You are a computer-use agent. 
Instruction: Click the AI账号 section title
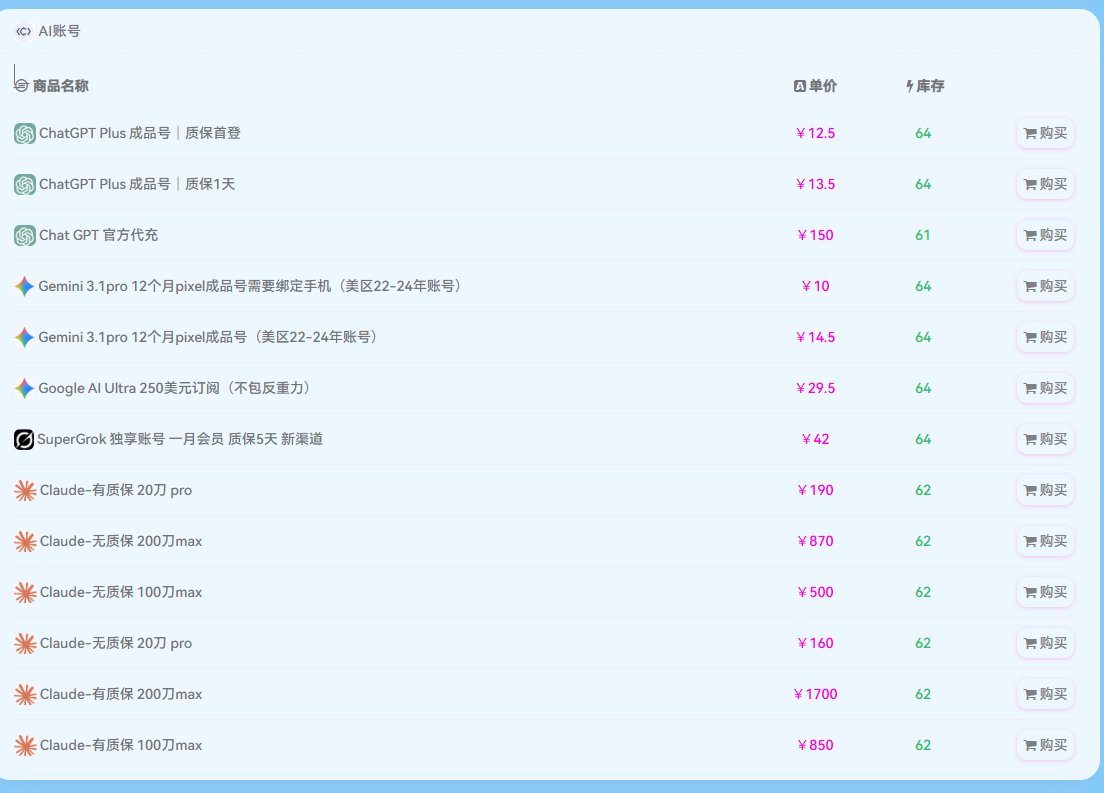click(x=59, y=31)
